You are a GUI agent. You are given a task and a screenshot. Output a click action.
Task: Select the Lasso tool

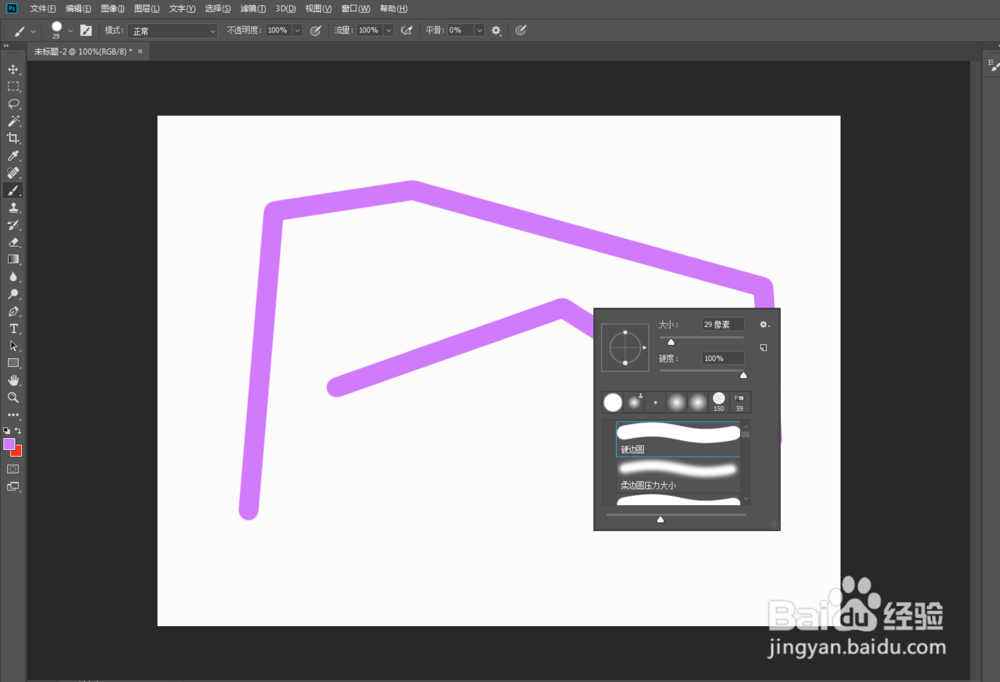[13, 104]
